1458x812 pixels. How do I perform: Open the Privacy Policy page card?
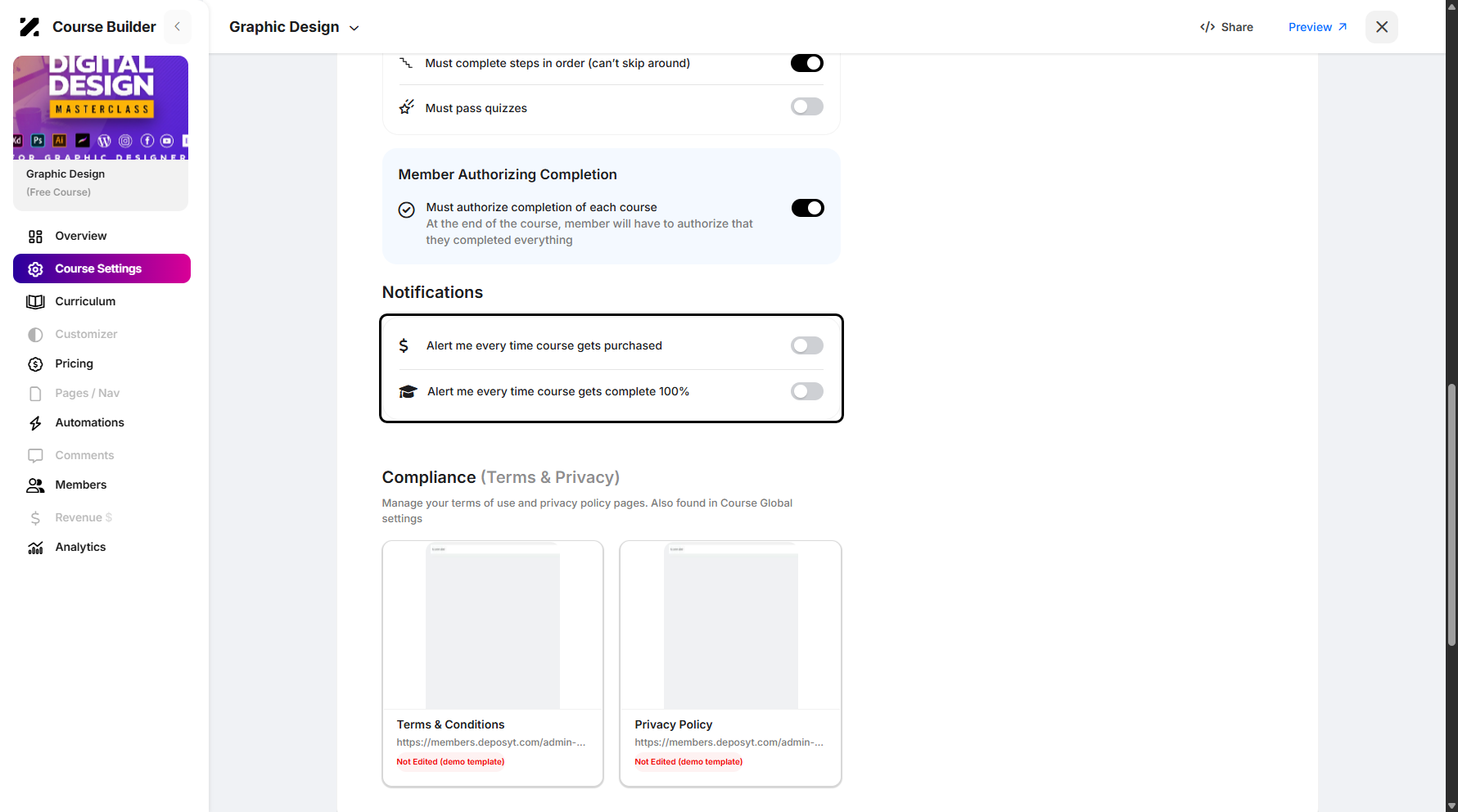tap(730, 664)
